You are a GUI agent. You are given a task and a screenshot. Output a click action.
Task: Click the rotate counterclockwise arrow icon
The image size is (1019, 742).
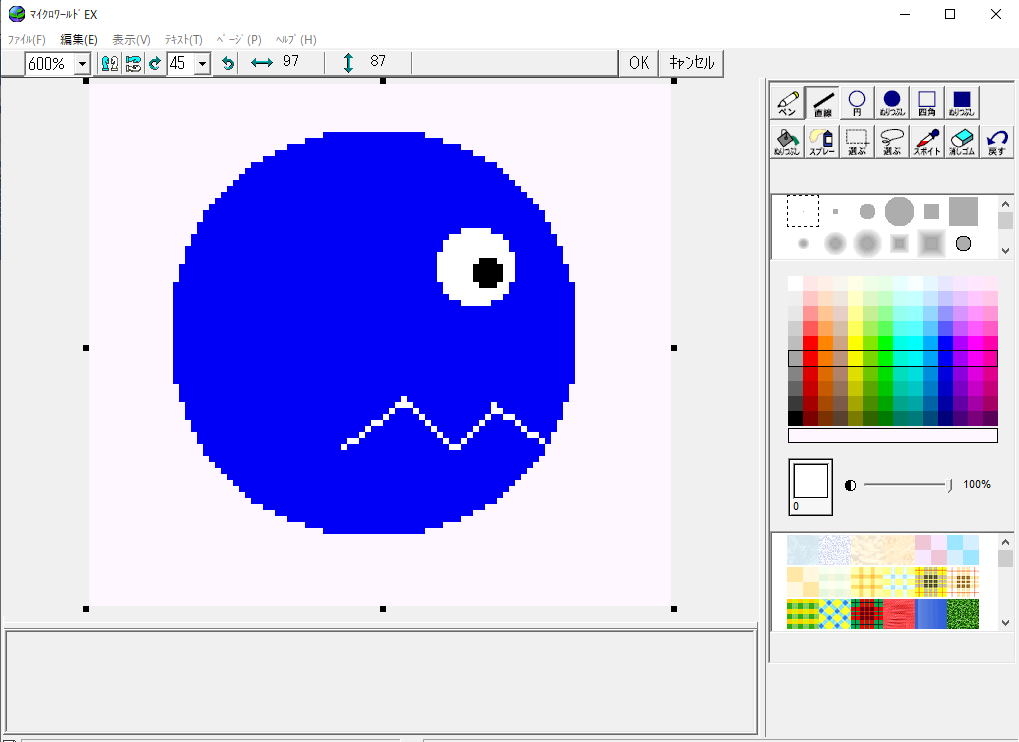[x=227, y=63]
